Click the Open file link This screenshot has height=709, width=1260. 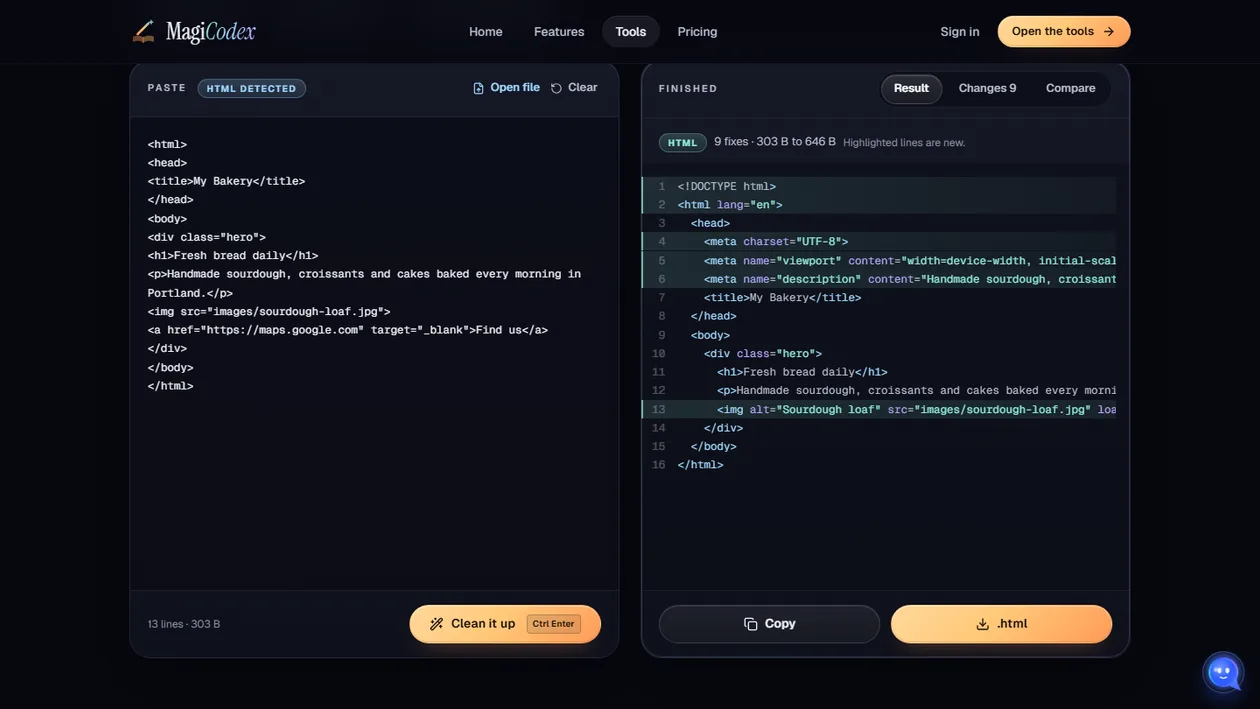tap(506, 88)
